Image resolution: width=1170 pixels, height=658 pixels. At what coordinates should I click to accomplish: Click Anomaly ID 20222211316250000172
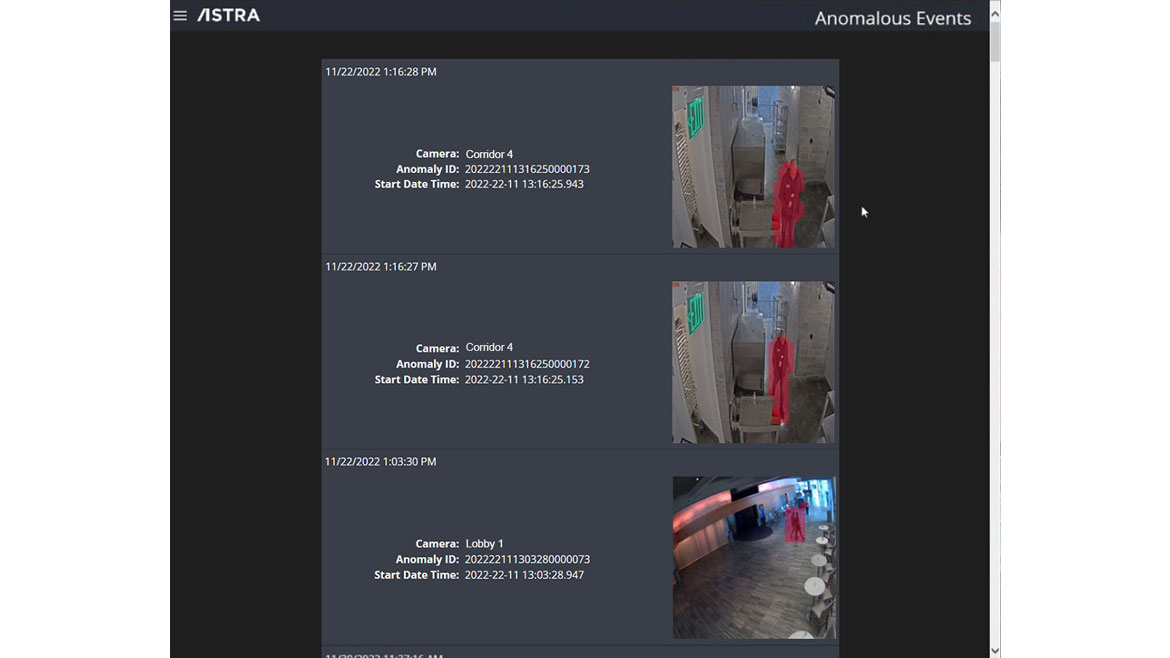pyautogui.click(x=527, y=364)
